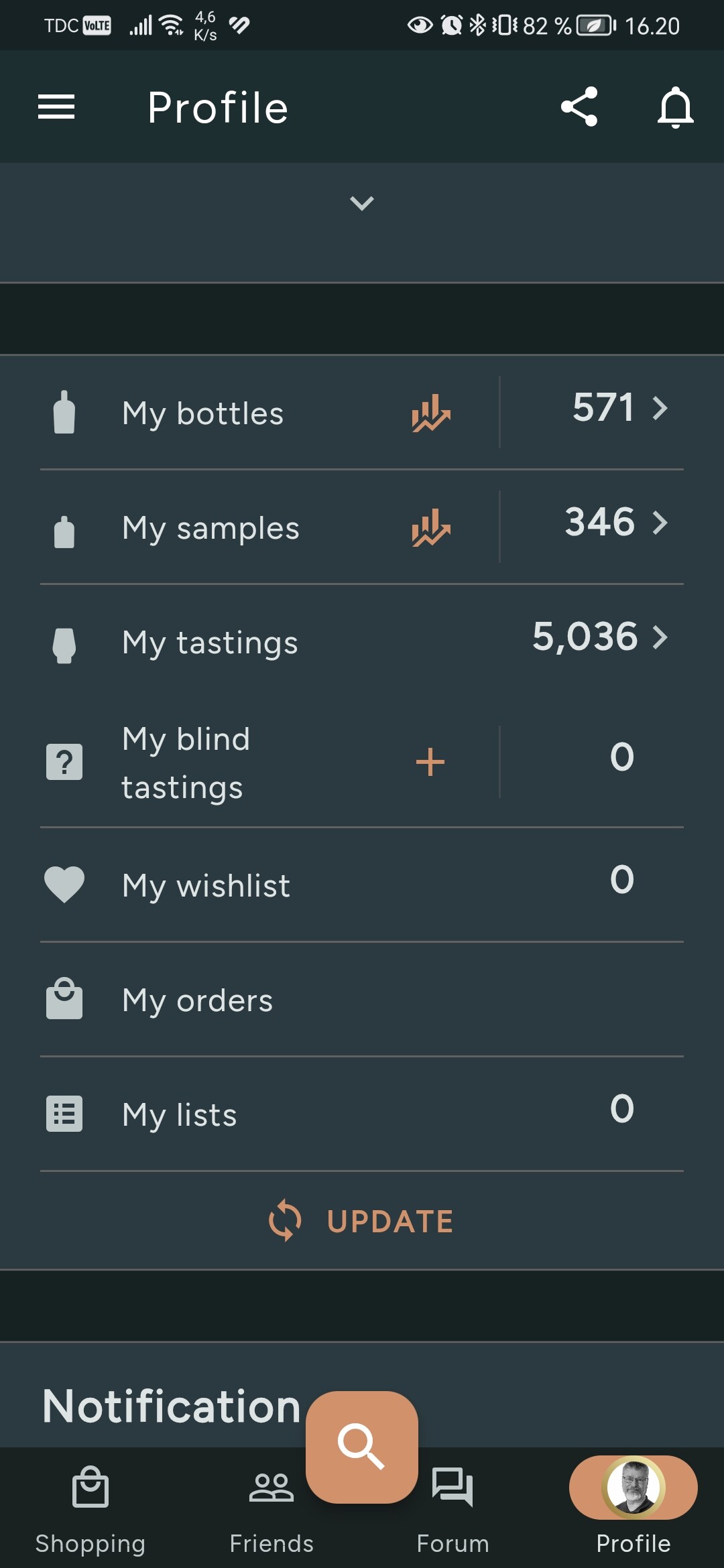Open My tastings list arrow

click(x=660, y=637)
